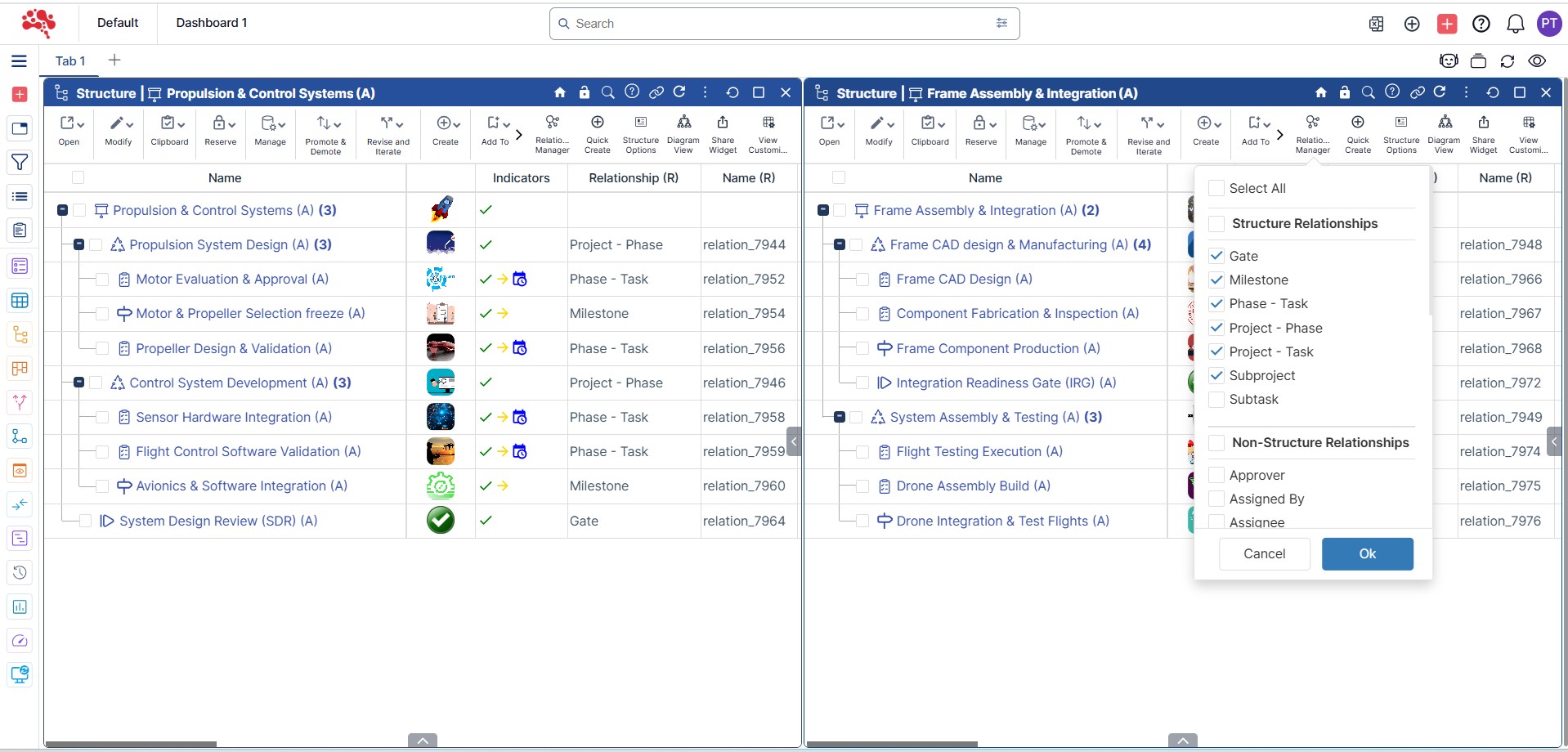1568x752 pixels.
Task: Click Share Widget in Propulsion panel toolbar
Action: click(722, 132)
